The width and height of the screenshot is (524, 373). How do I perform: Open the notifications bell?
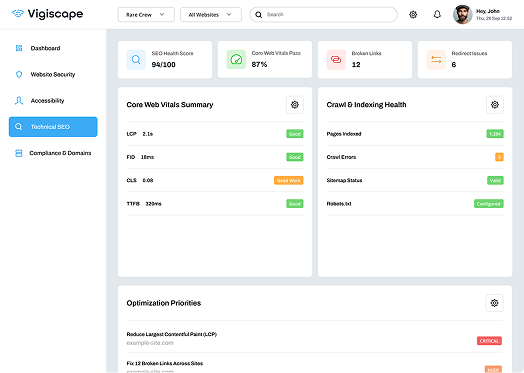[x=437, y=14]
